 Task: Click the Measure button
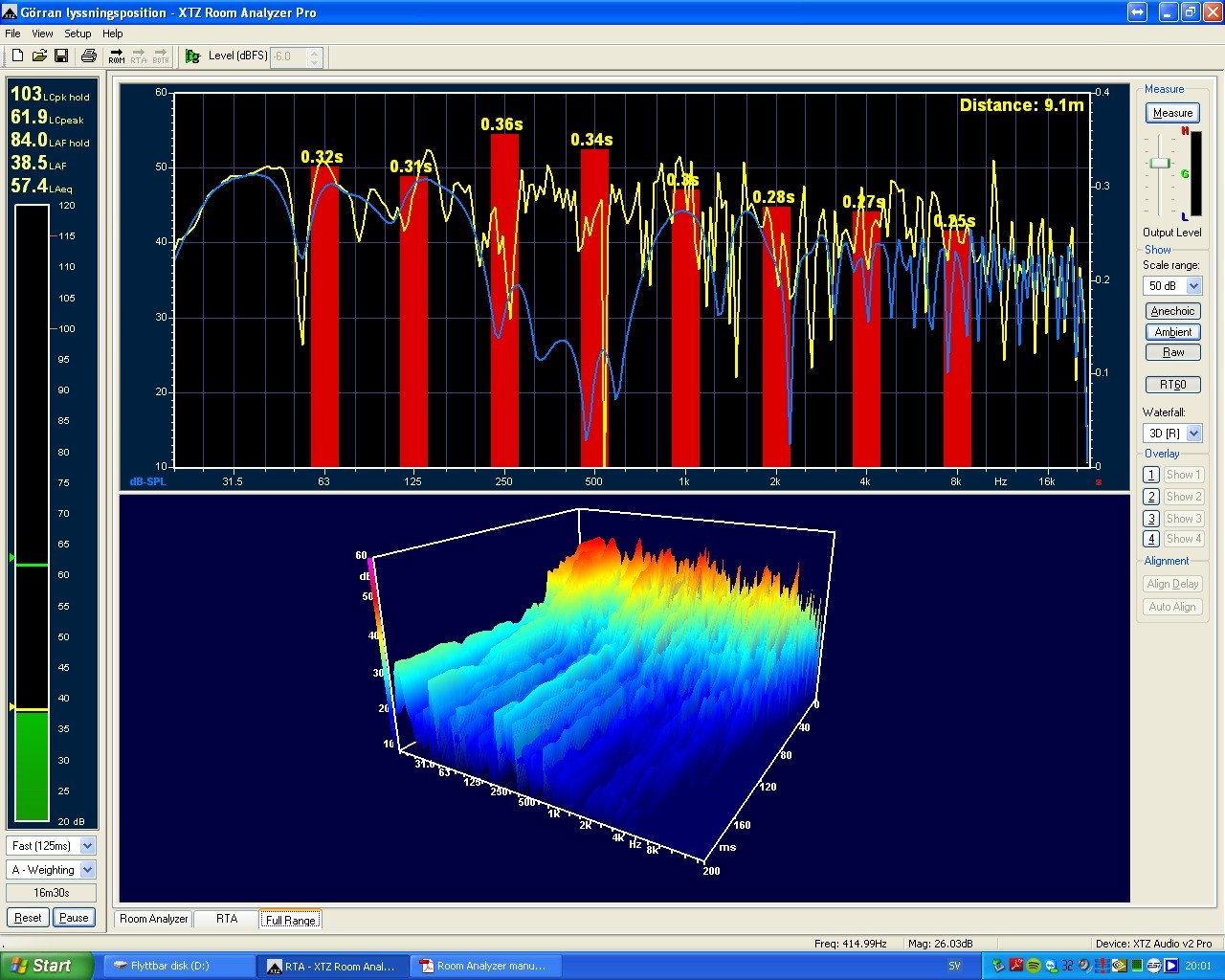click(x=1172, y=113)
